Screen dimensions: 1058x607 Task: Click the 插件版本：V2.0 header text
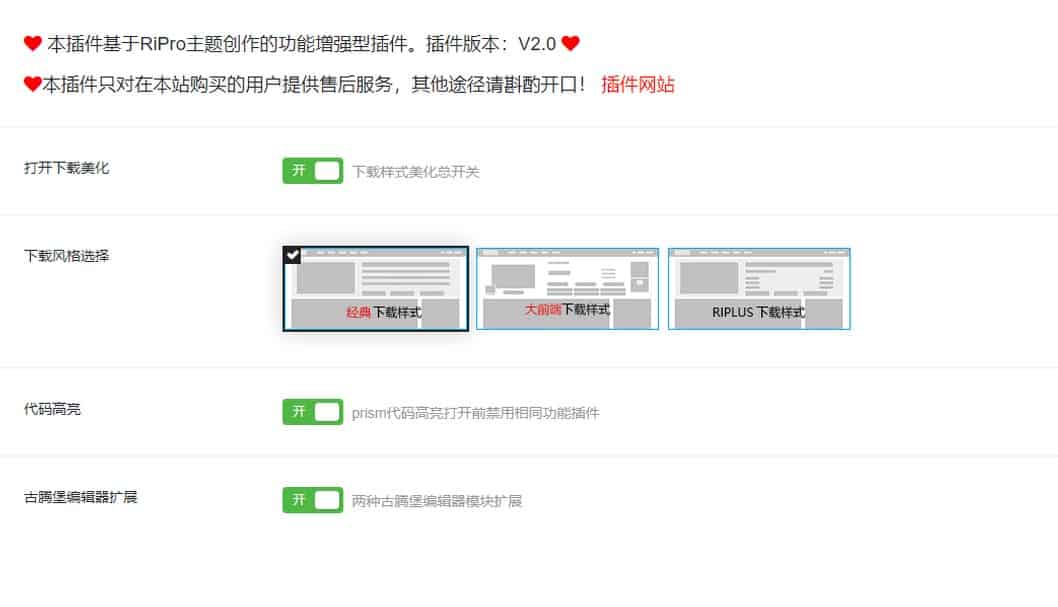(491, 44)
